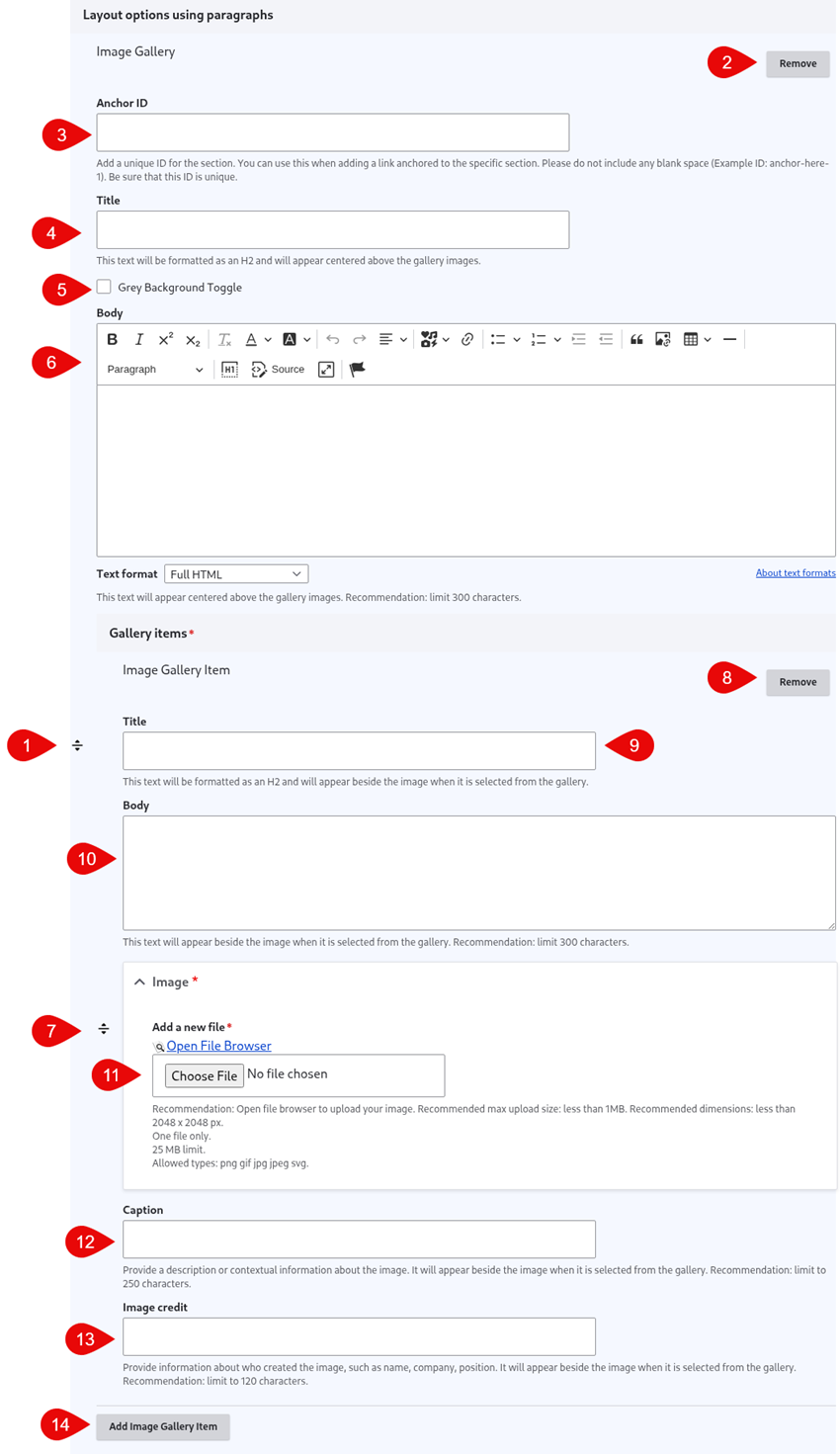Click the insert image icon
The height and width of the screenshot is (1454, 840).
tap(663, 339)
